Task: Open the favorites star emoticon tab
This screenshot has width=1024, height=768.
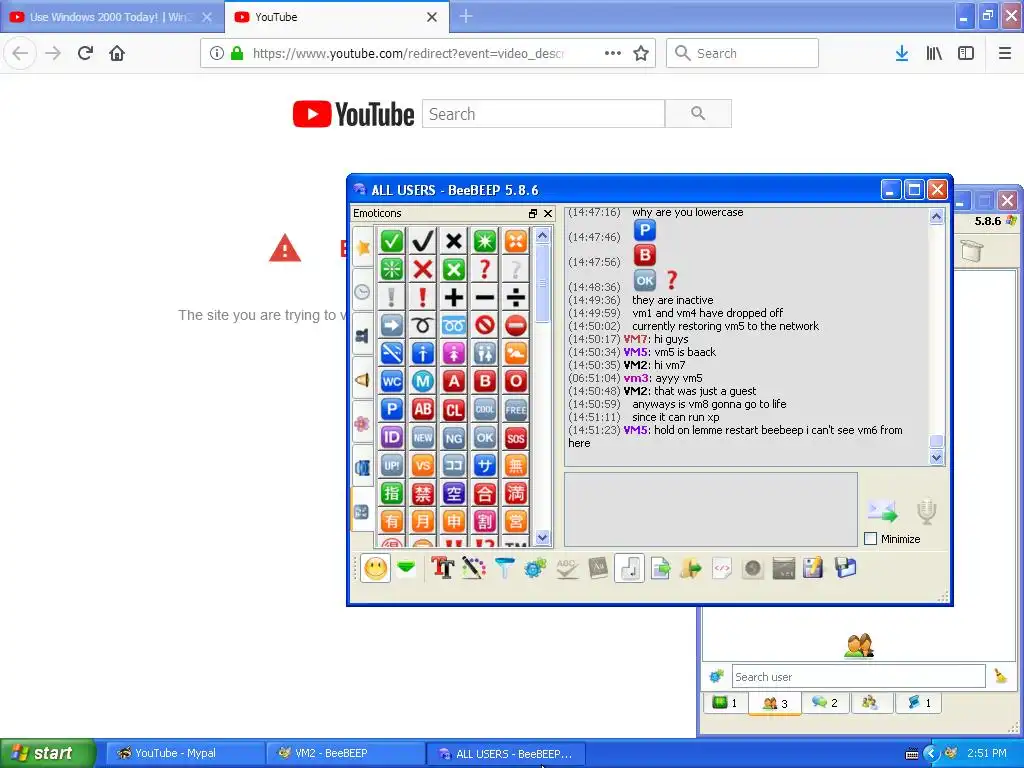Action: [x=362, y=248]
